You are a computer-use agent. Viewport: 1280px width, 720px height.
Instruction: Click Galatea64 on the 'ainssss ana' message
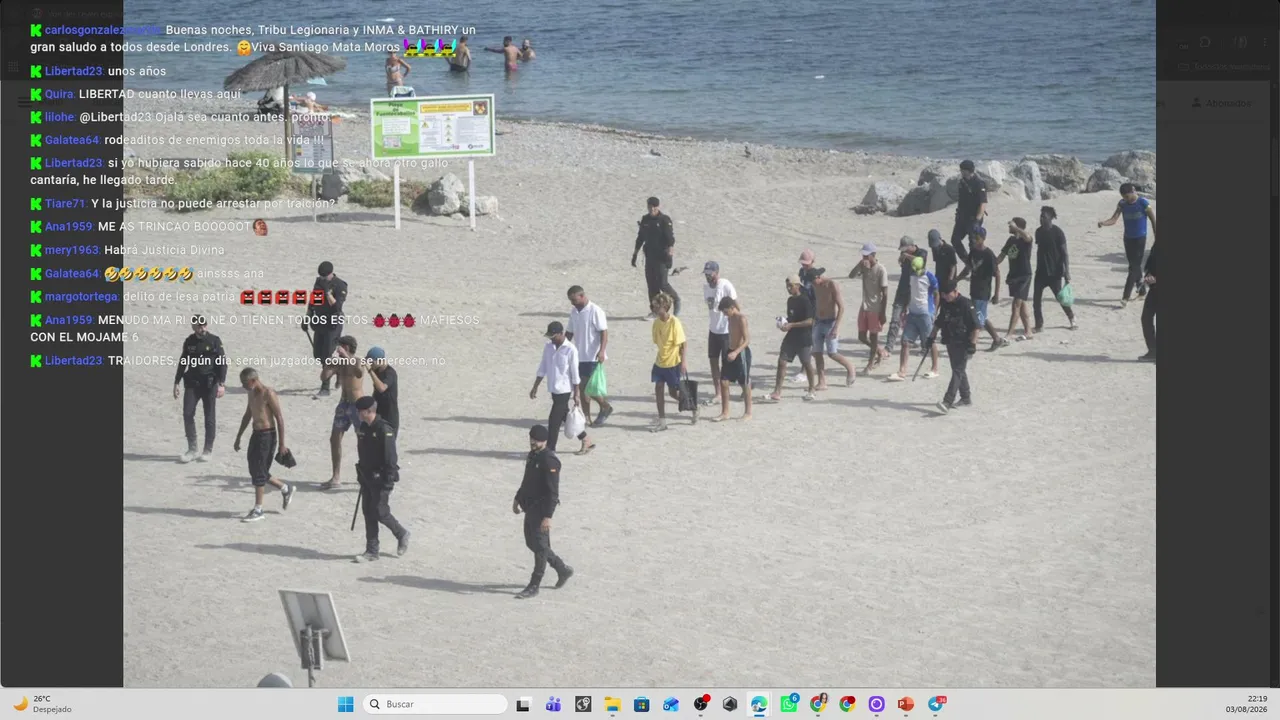click(72, 273)
